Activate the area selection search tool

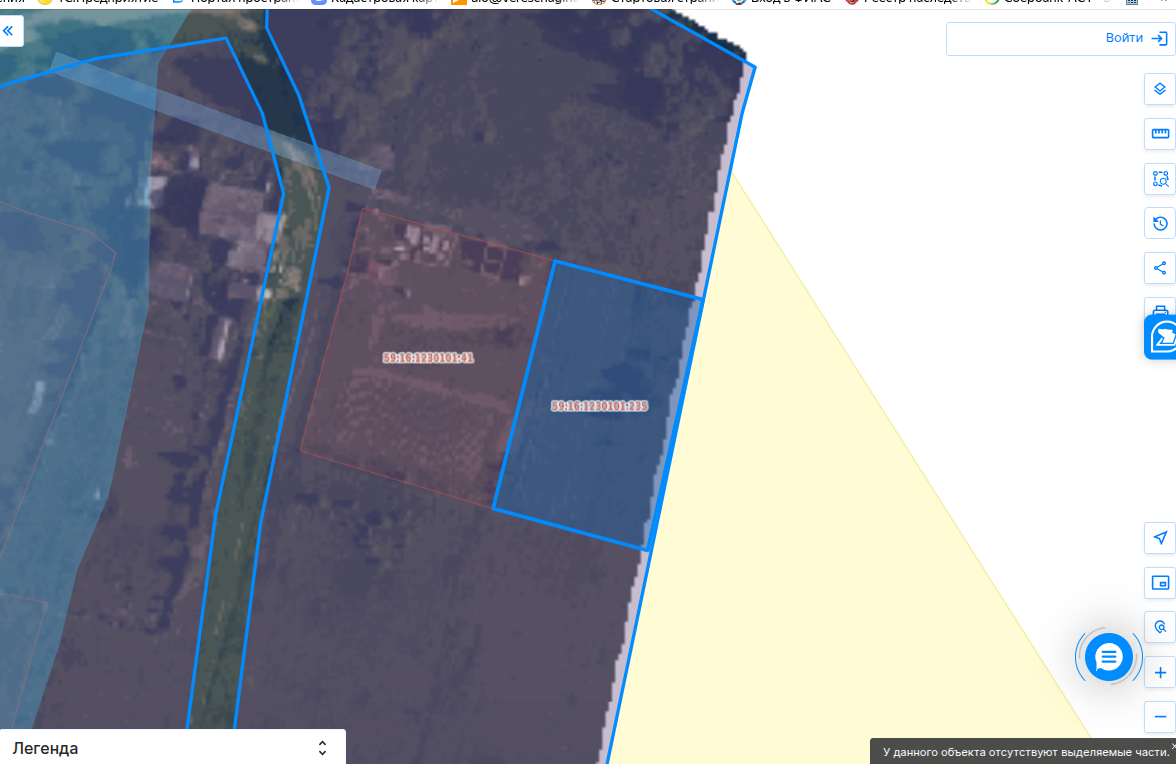click(x=1160, y=179)
